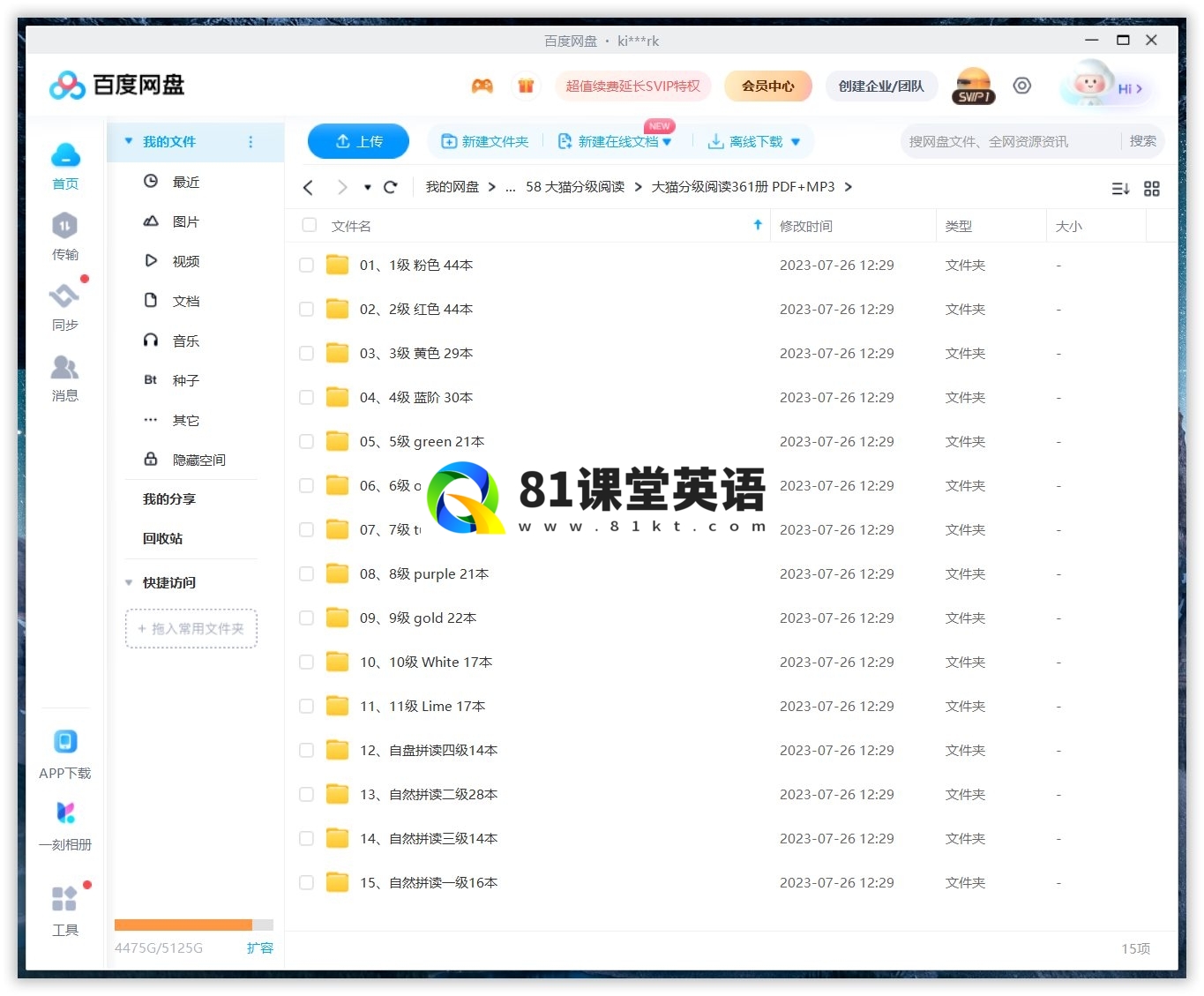Open 同步 sync sidebar icon
1204x996 pixels.
click(65, 307)
